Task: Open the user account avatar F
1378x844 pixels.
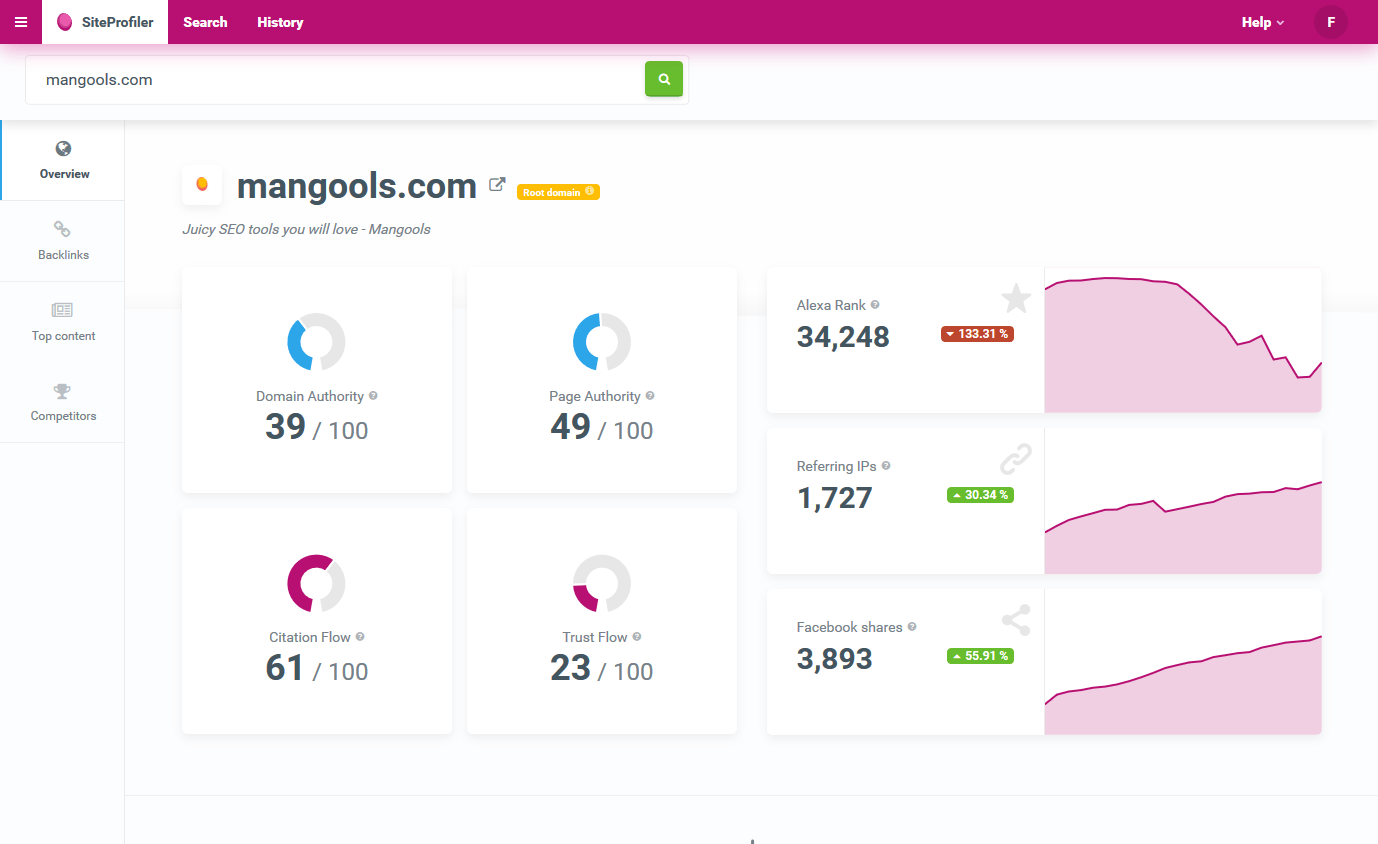Action: pyautogui.click(x=1331, y=22)
